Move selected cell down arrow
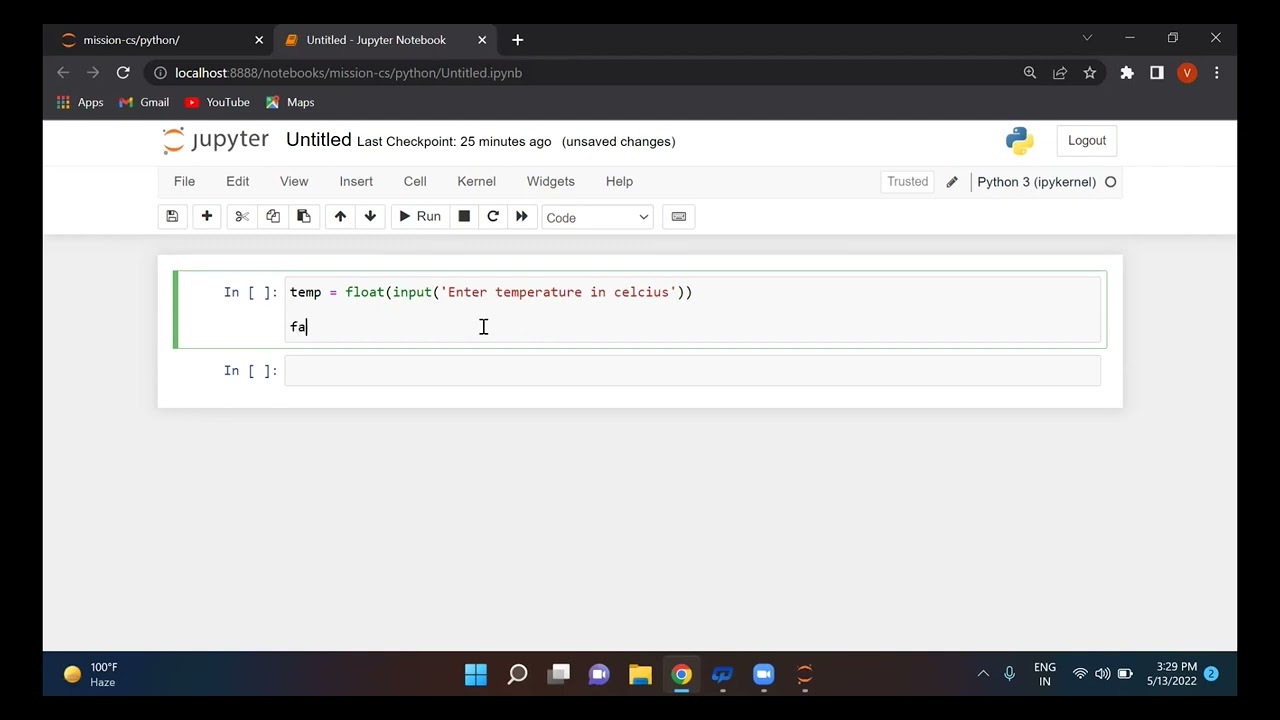This screenshot has width=1280, height=720. [x=370, y=217]
